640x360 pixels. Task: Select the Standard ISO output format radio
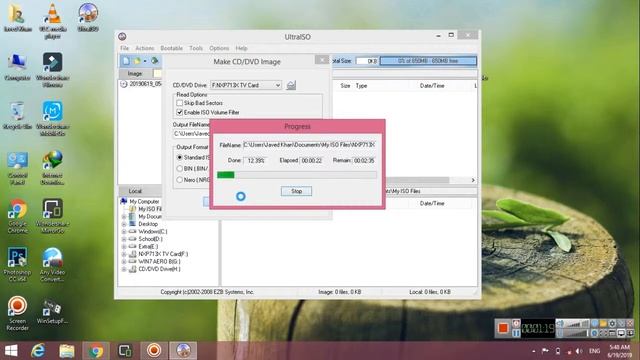click(x=179, y=157)
